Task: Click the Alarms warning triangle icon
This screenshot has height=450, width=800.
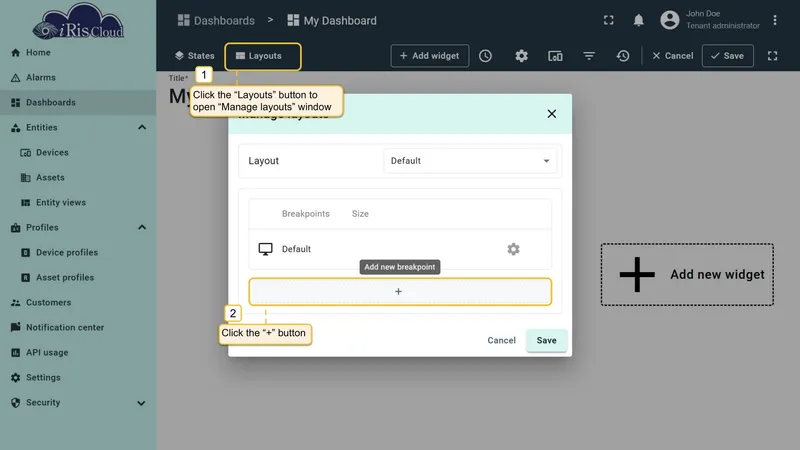Action: (x=15, y=78)
